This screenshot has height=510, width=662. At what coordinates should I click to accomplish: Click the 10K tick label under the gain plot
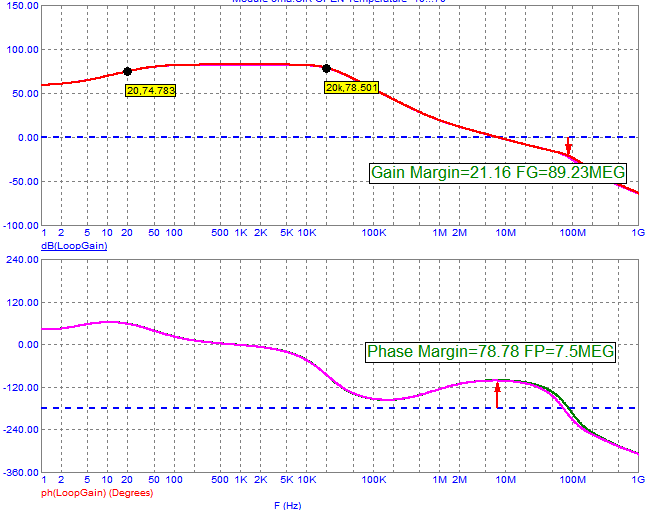[307, 233]
